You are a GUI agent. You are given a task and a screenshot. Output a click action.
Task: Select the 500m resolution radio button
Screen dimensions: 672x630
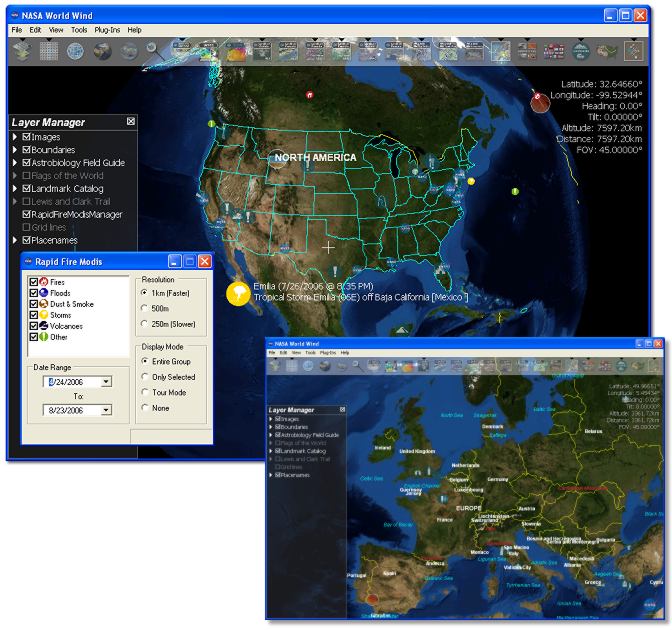pos(144,308)
